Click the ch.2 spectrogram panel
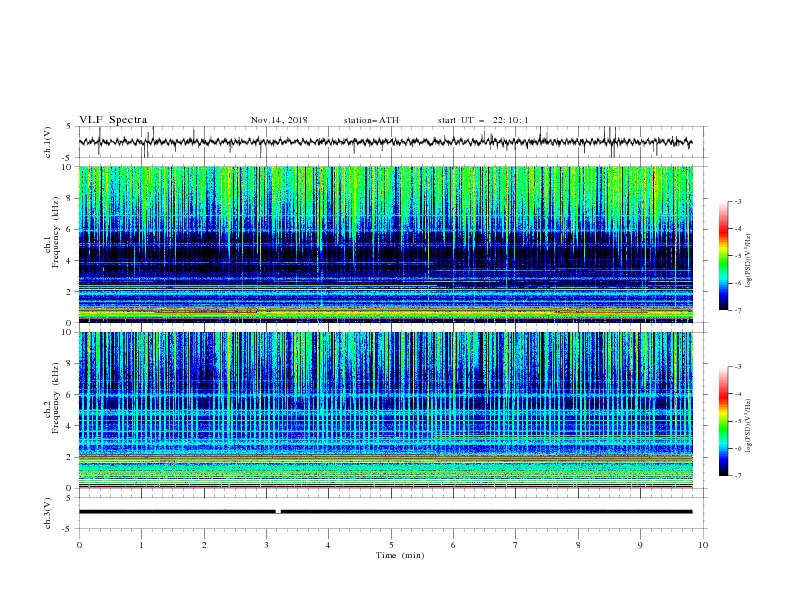This screenshot has height=612, width=792. 385,410
